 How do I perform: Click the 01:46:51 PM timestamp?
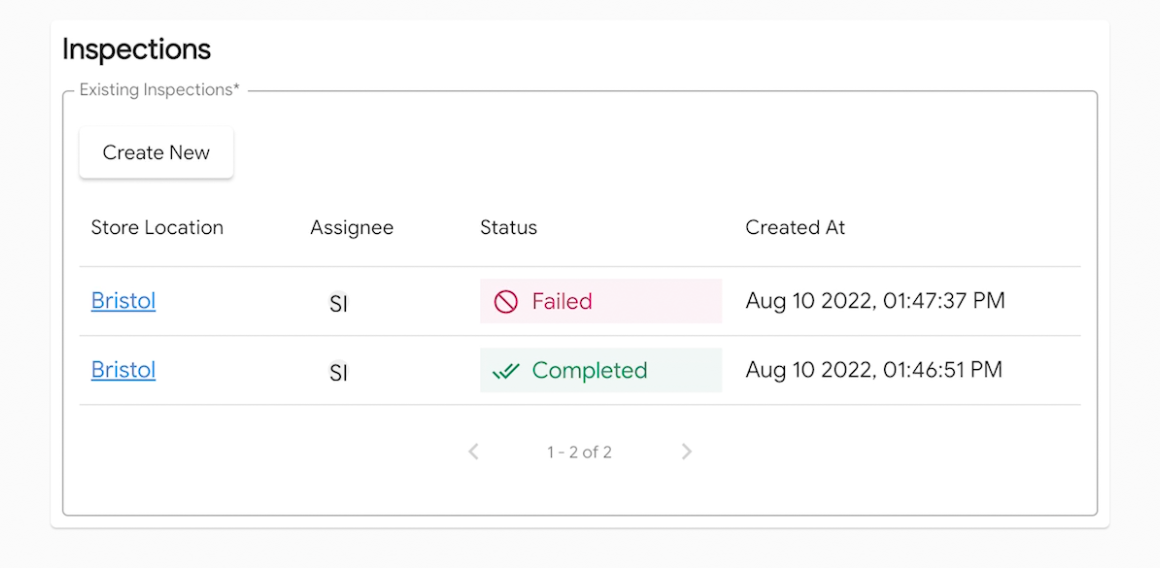[873, 370]
